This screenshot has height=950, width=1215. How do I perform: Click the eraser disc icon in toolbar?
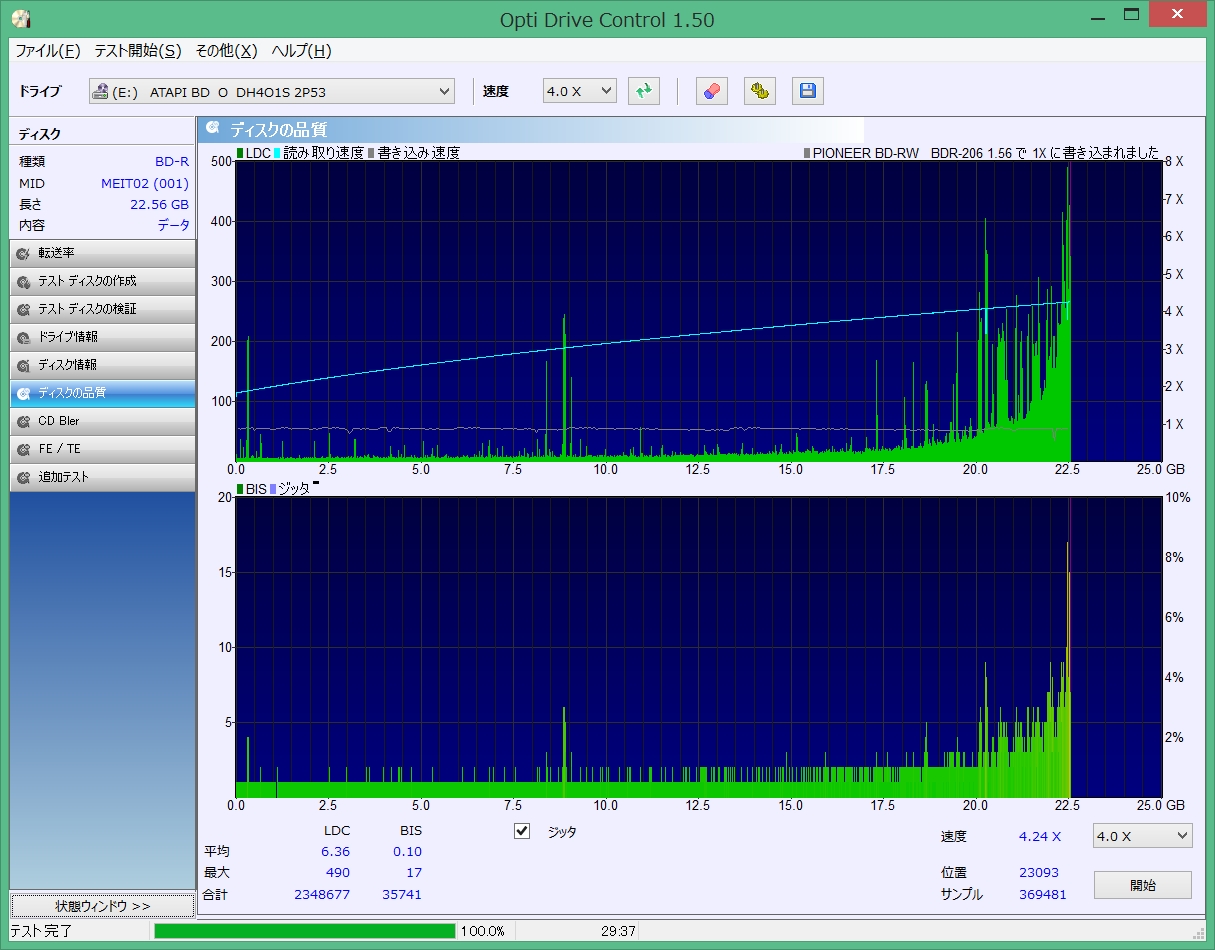711,91
